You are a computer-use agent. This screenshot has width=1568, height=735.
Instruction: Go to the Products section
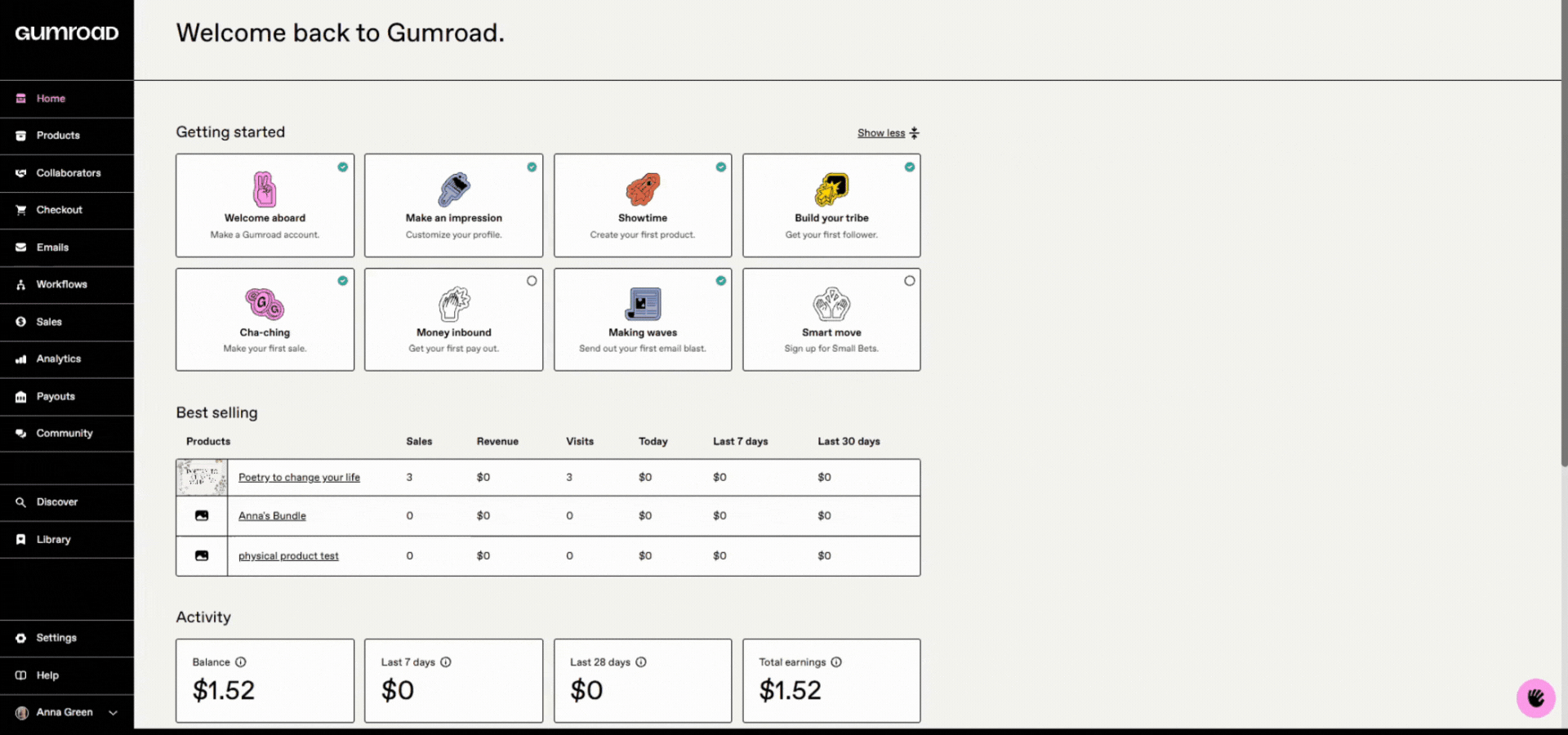click(x=58, y=136)
